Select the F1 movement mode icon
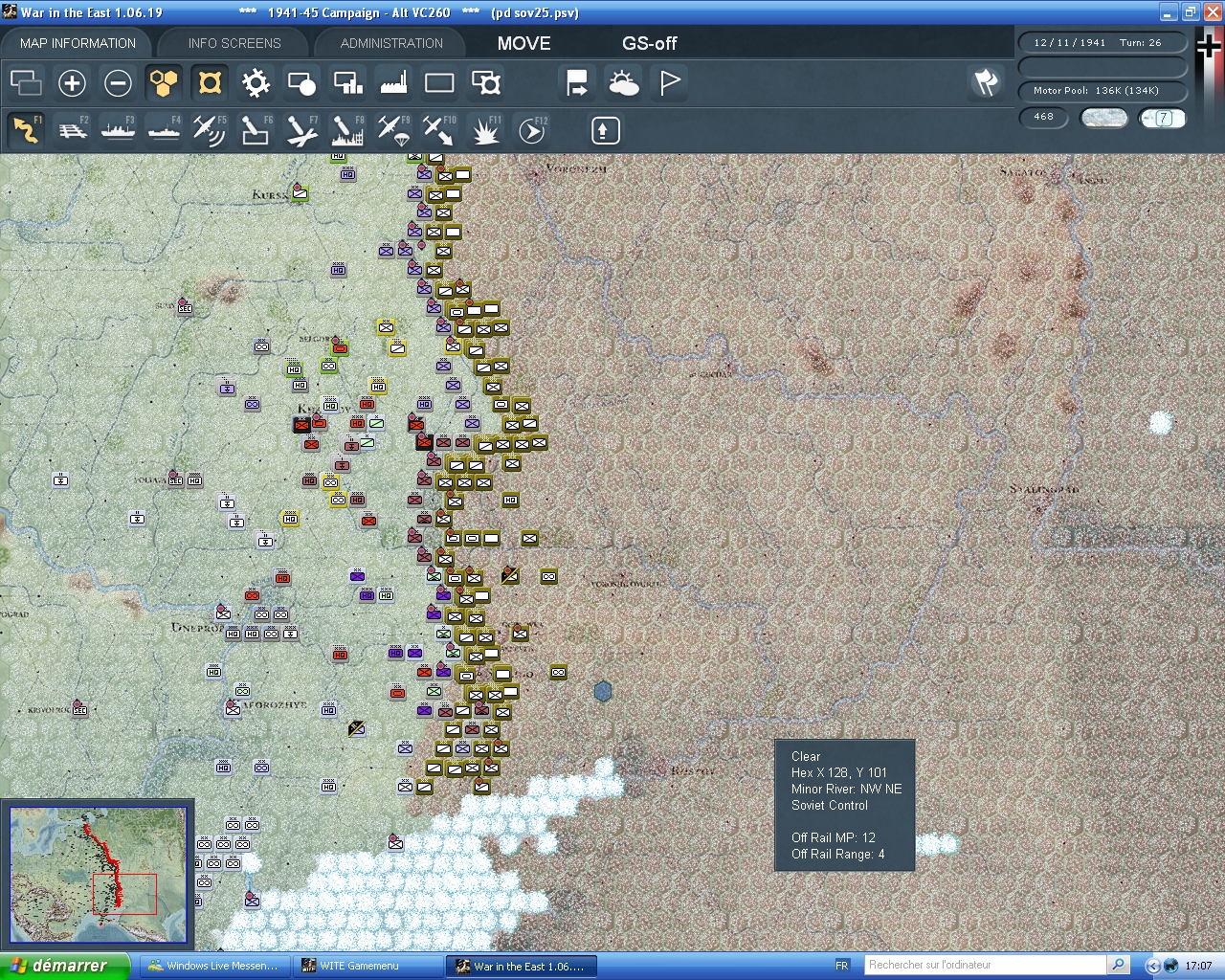This screenshot has width=1225, height=980. point(27,129)
